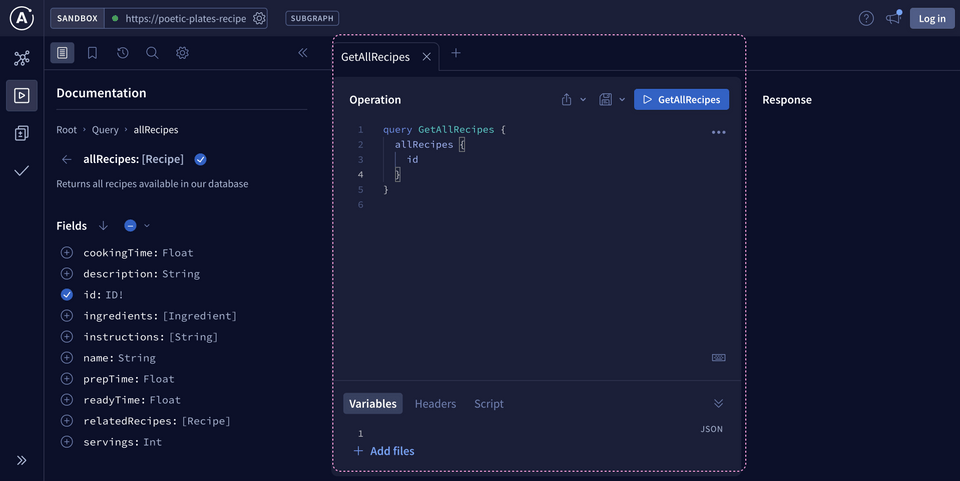Add the readyTime field

click(x=67, y=400)
